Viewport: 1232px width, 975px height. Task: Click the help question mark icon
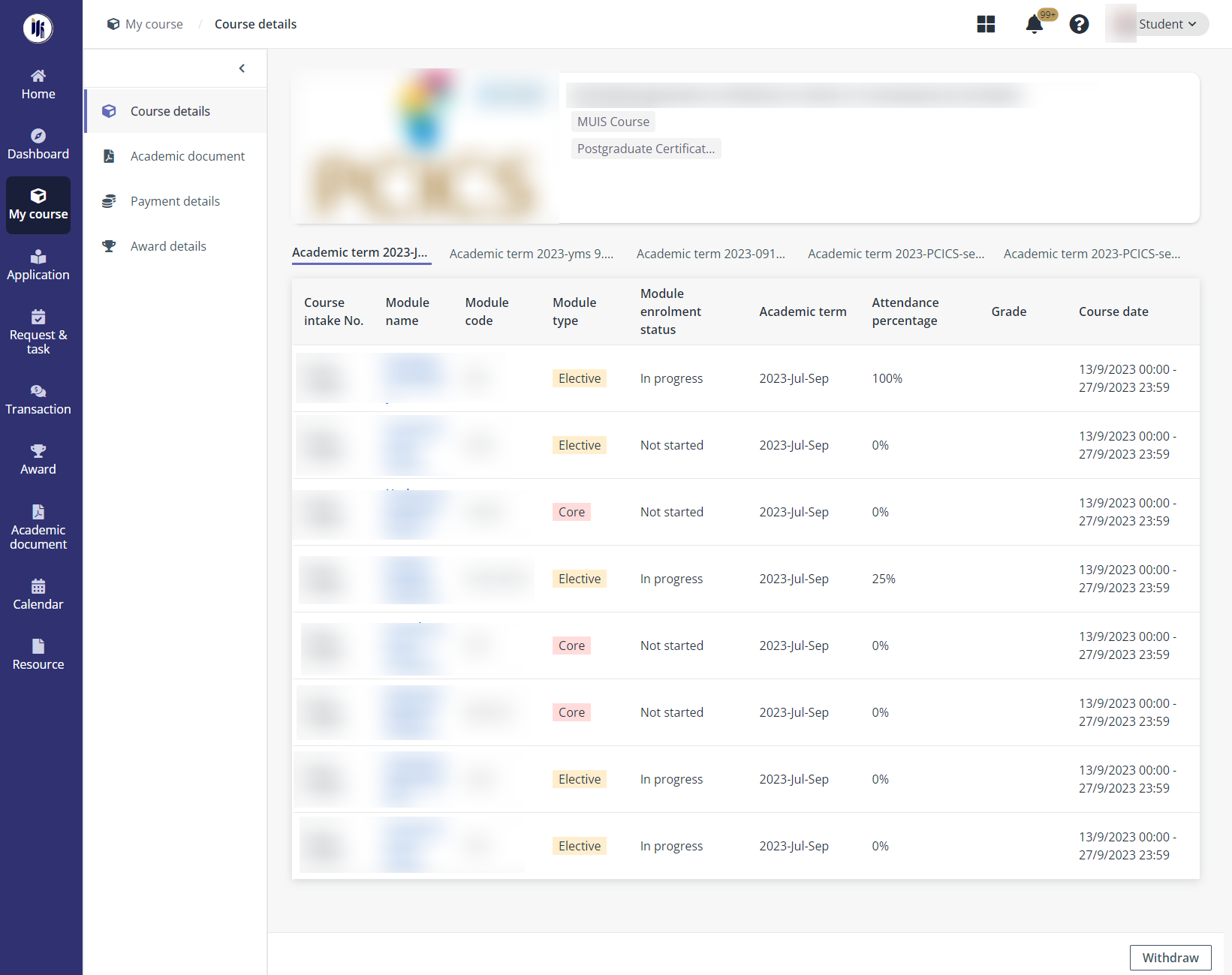[1079, 24]
